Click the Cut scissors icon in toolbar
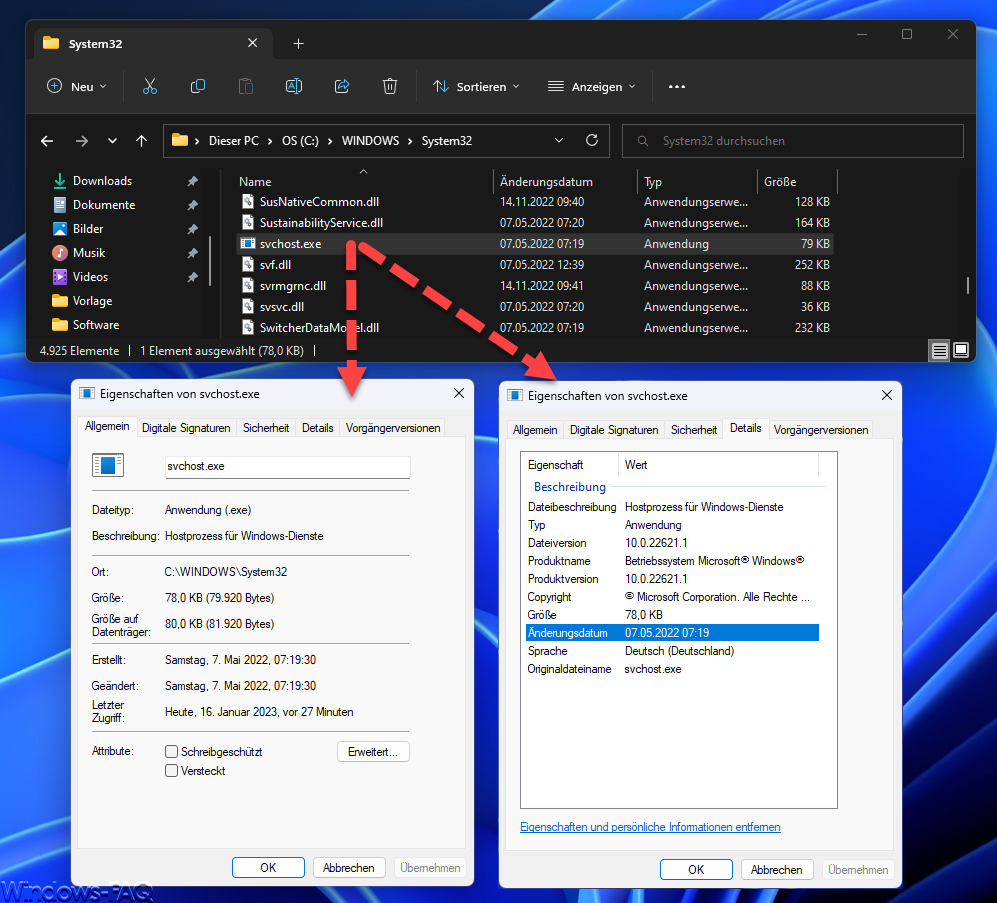 tap(149, 86)
